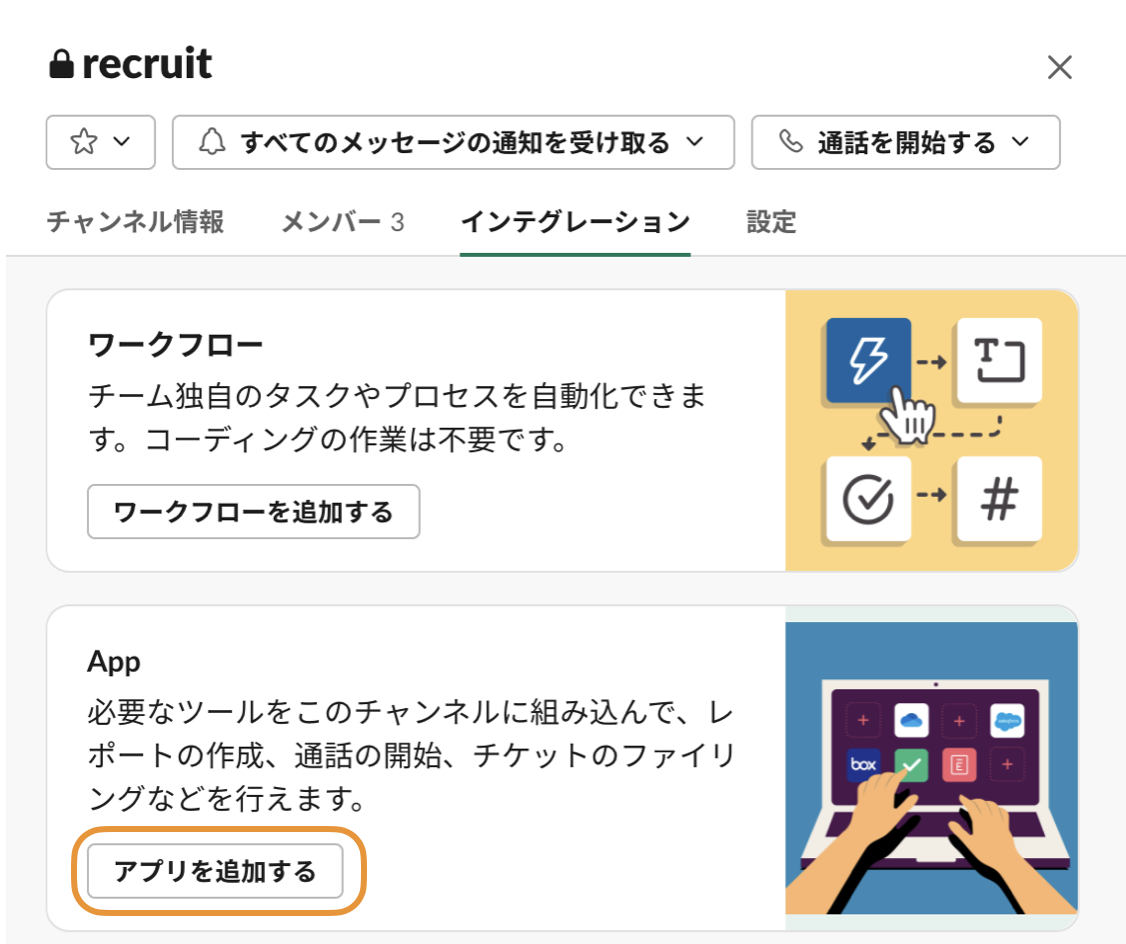Click the Salesforce cloud icon on laptop
1126x944 pixels.
(x=1007, y=721)
